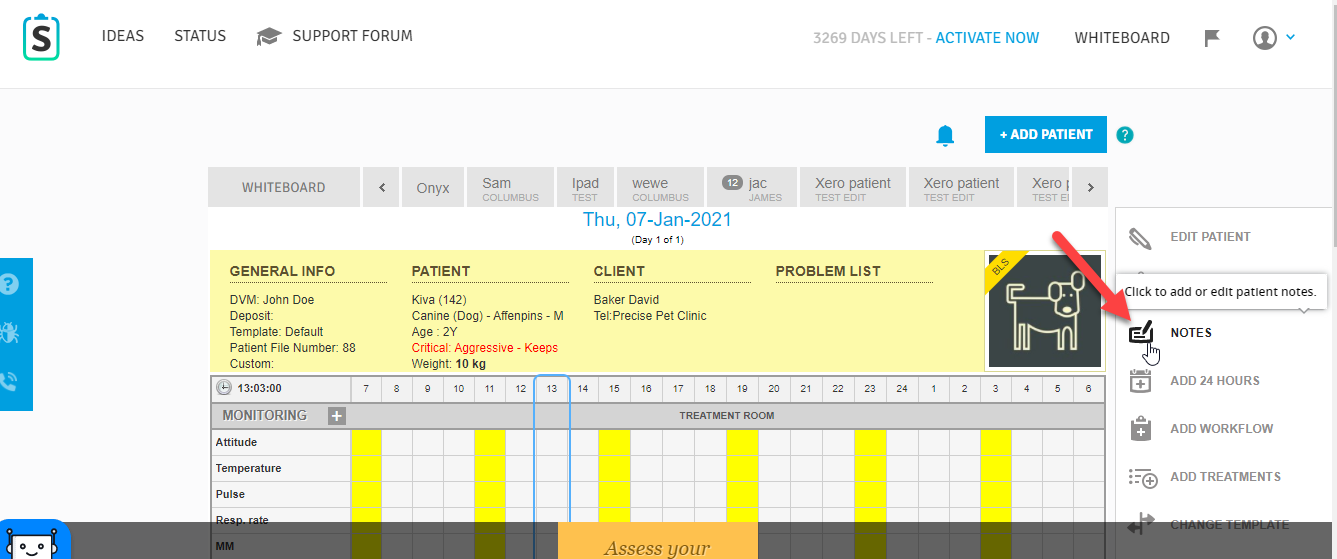This screenshot has width=1337, height=559.
Task: Choose Notes from side menu
Action: coord(1191,333)
